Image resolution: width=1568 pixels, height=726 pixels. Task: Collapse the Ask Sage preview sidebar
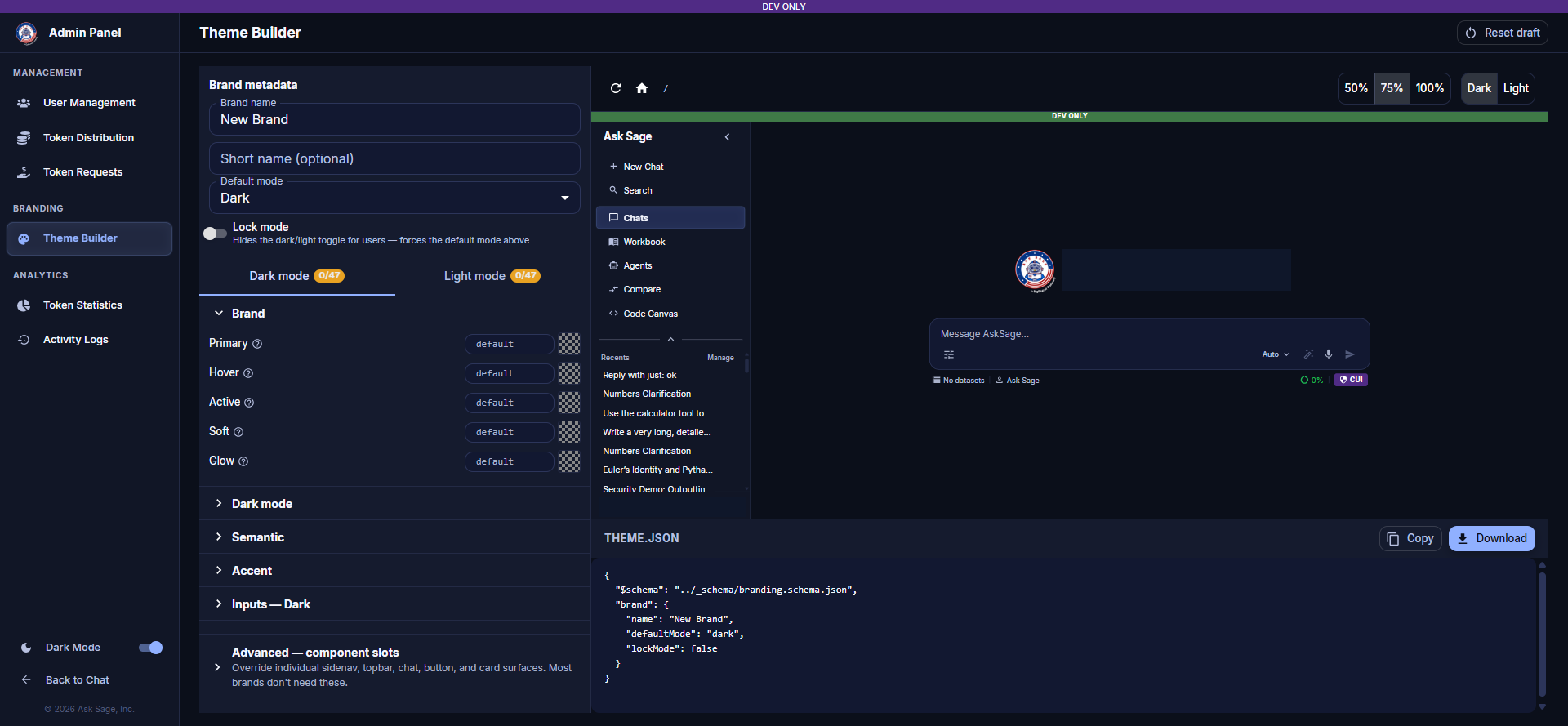tap(727, 137)
